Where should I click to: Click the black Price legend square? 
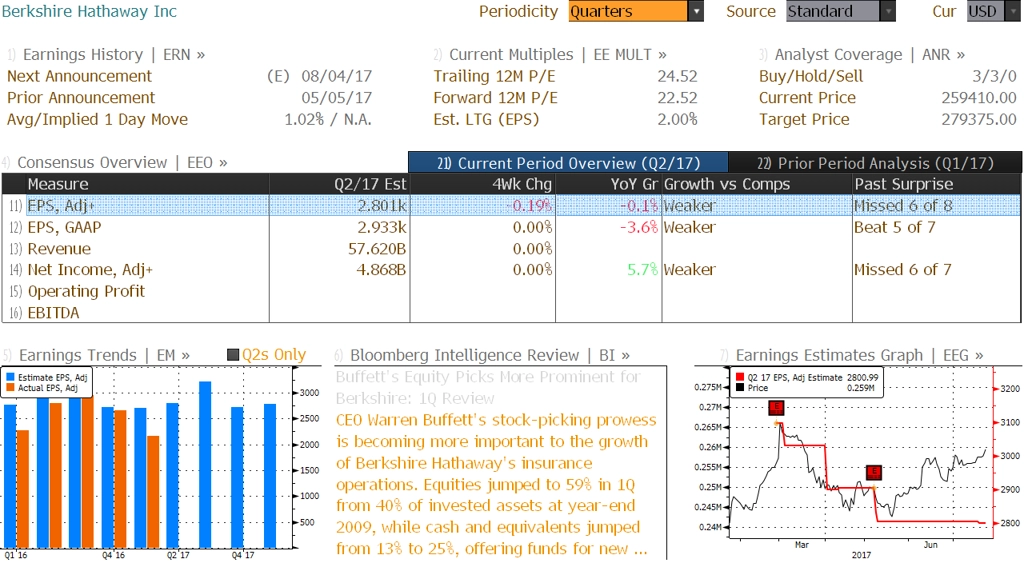point(740,387)
